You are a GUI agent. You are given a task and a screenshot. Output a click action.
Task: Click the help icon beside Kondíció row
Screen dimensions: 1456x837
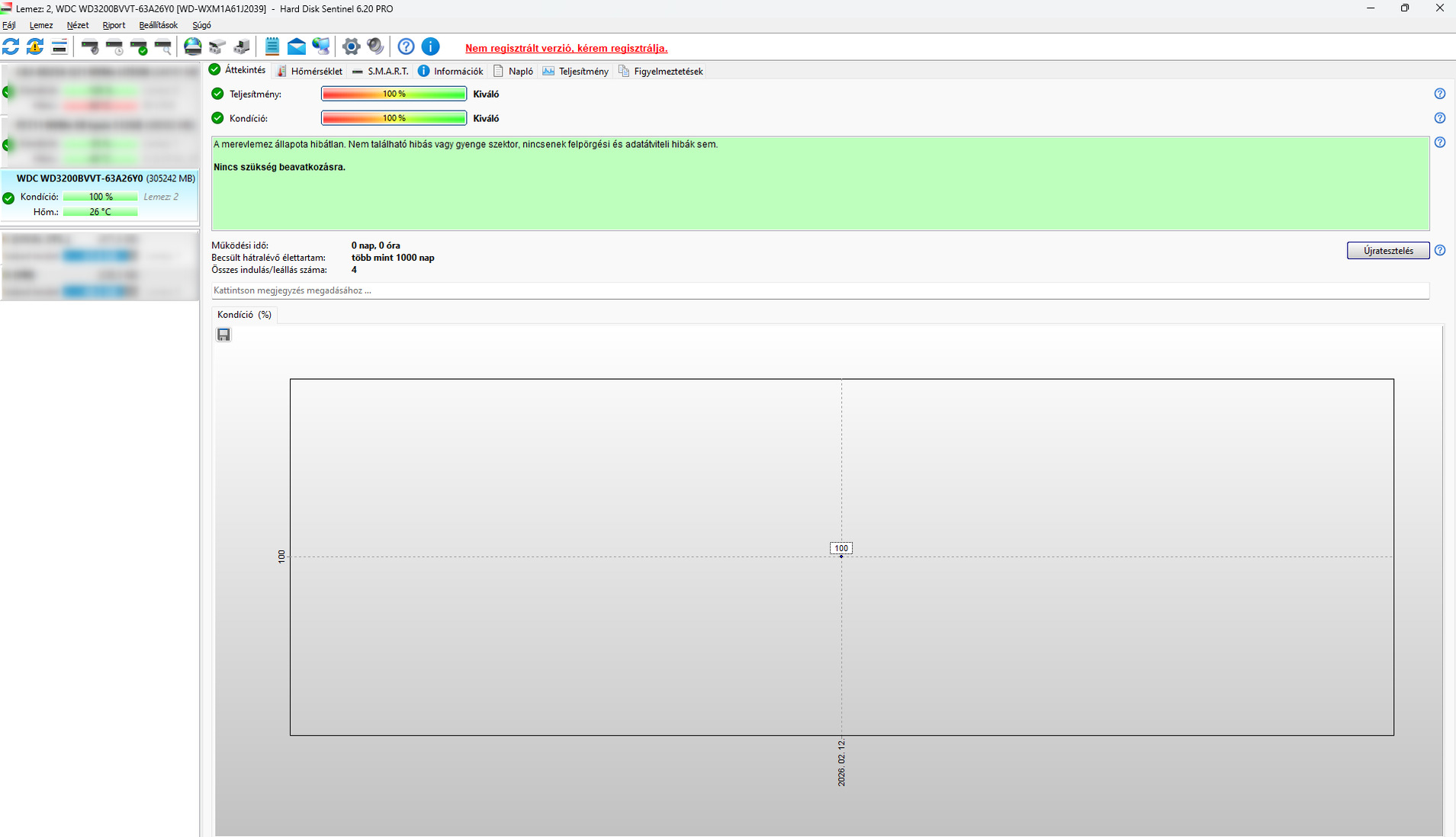coord(1440,118)
